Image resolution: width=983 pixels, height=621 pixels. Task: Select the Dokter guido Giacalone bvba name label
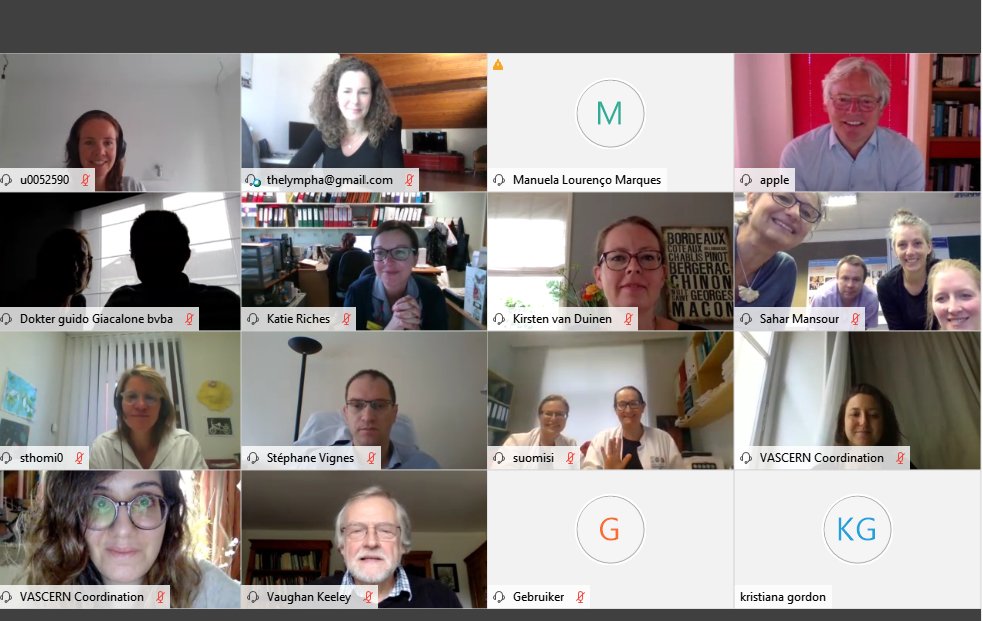coord(96,319)
